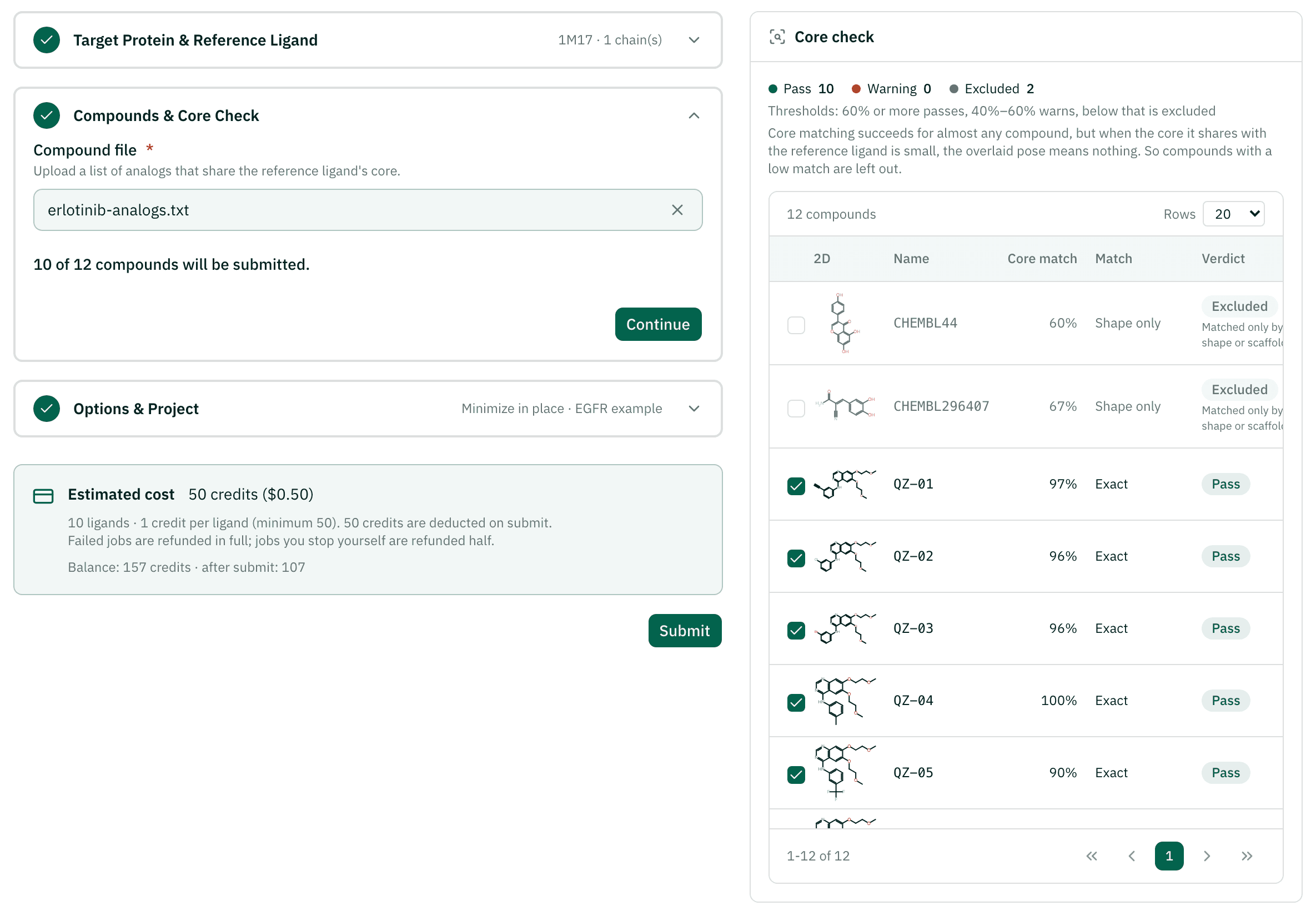Viewport: 1316px width, 916px height.
Task: Sort by the Core match column header
Action: (1042, 259)
